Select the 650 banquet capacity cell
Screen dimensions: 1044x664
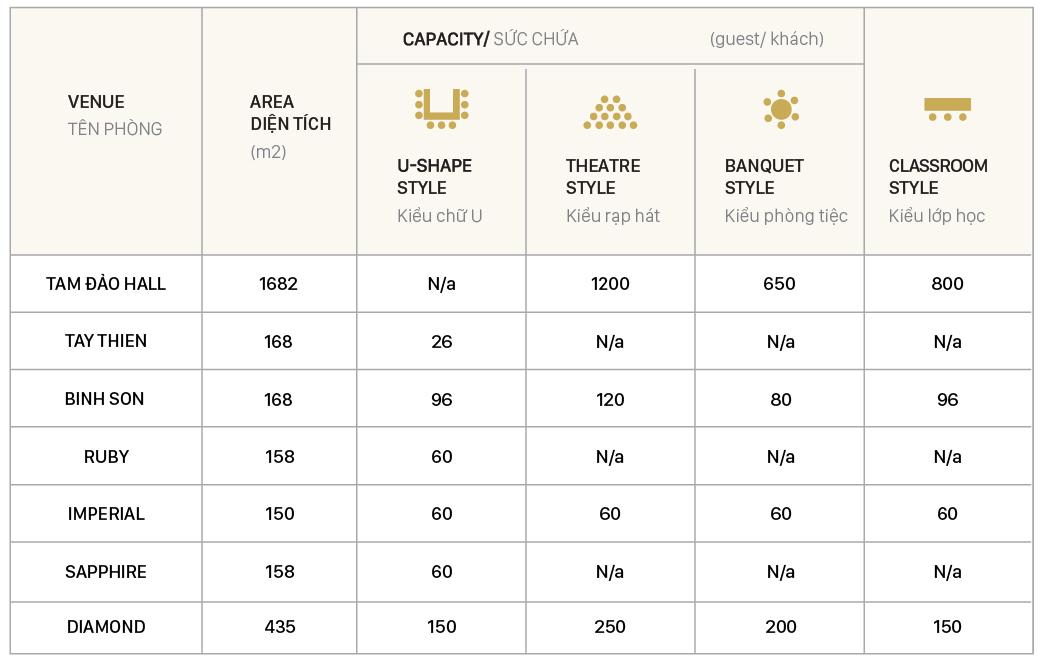click(779, 284)
